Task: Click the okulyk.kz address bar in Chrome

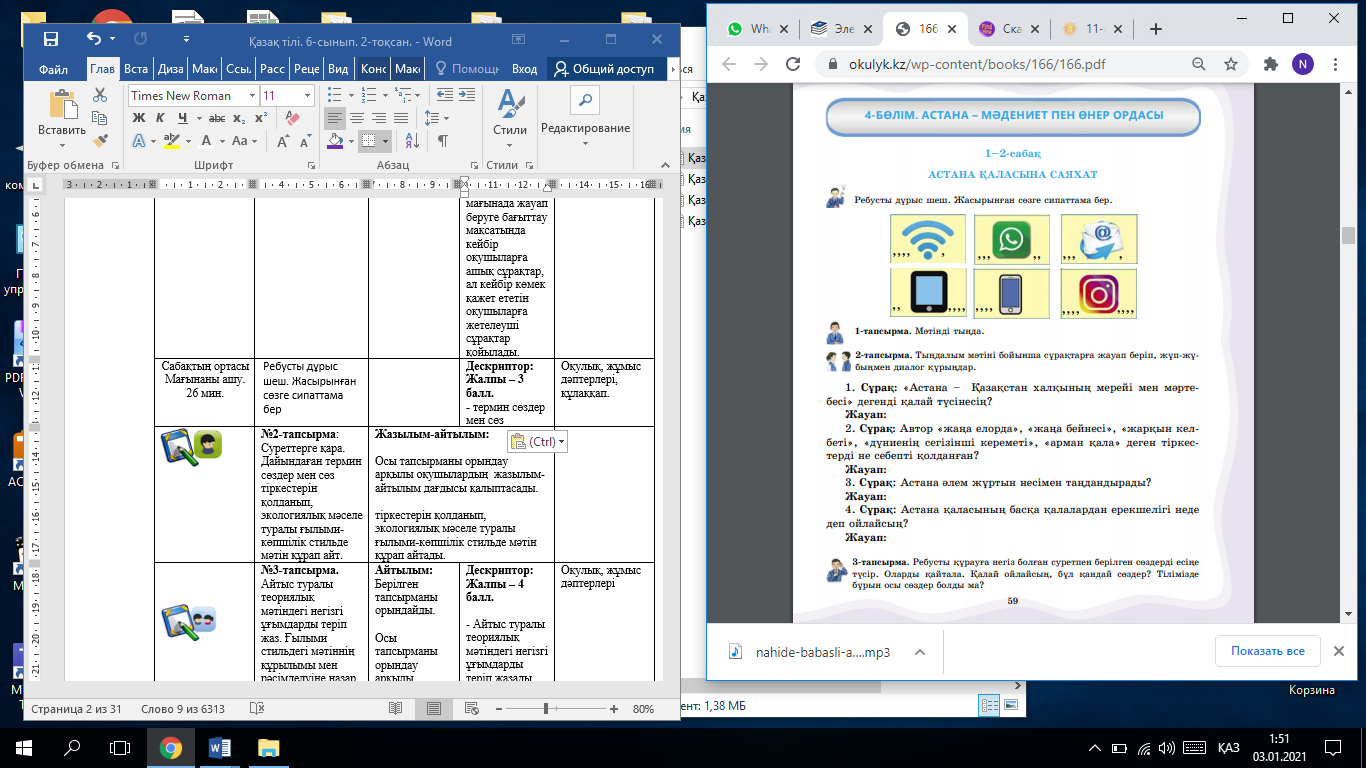Action: point(1000,64)
